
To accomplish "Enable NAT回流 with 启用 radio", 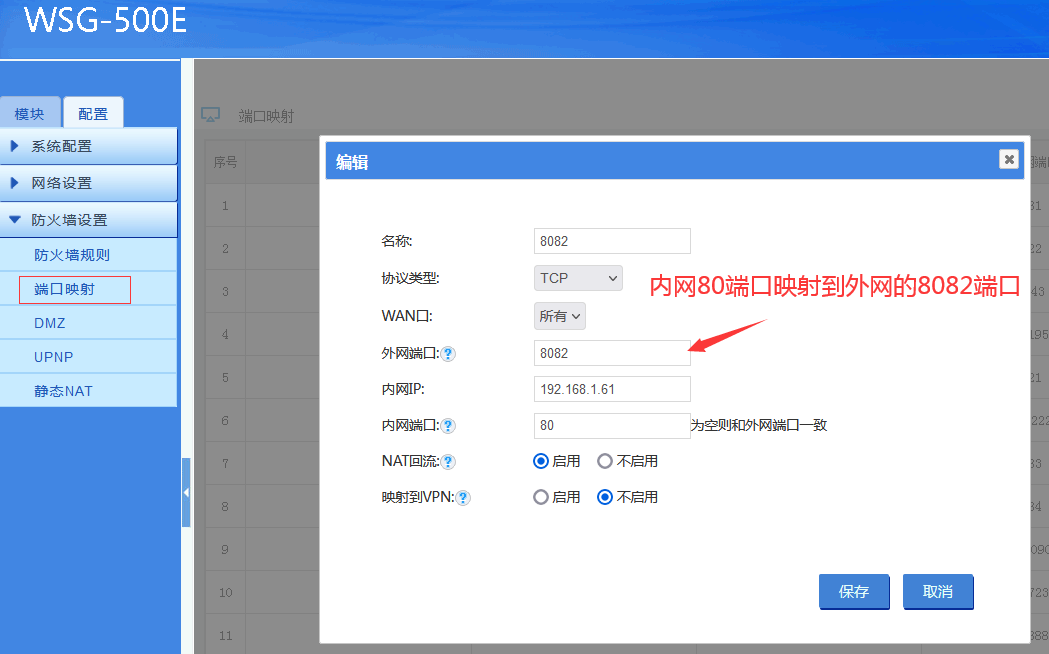I will (541, 461).
